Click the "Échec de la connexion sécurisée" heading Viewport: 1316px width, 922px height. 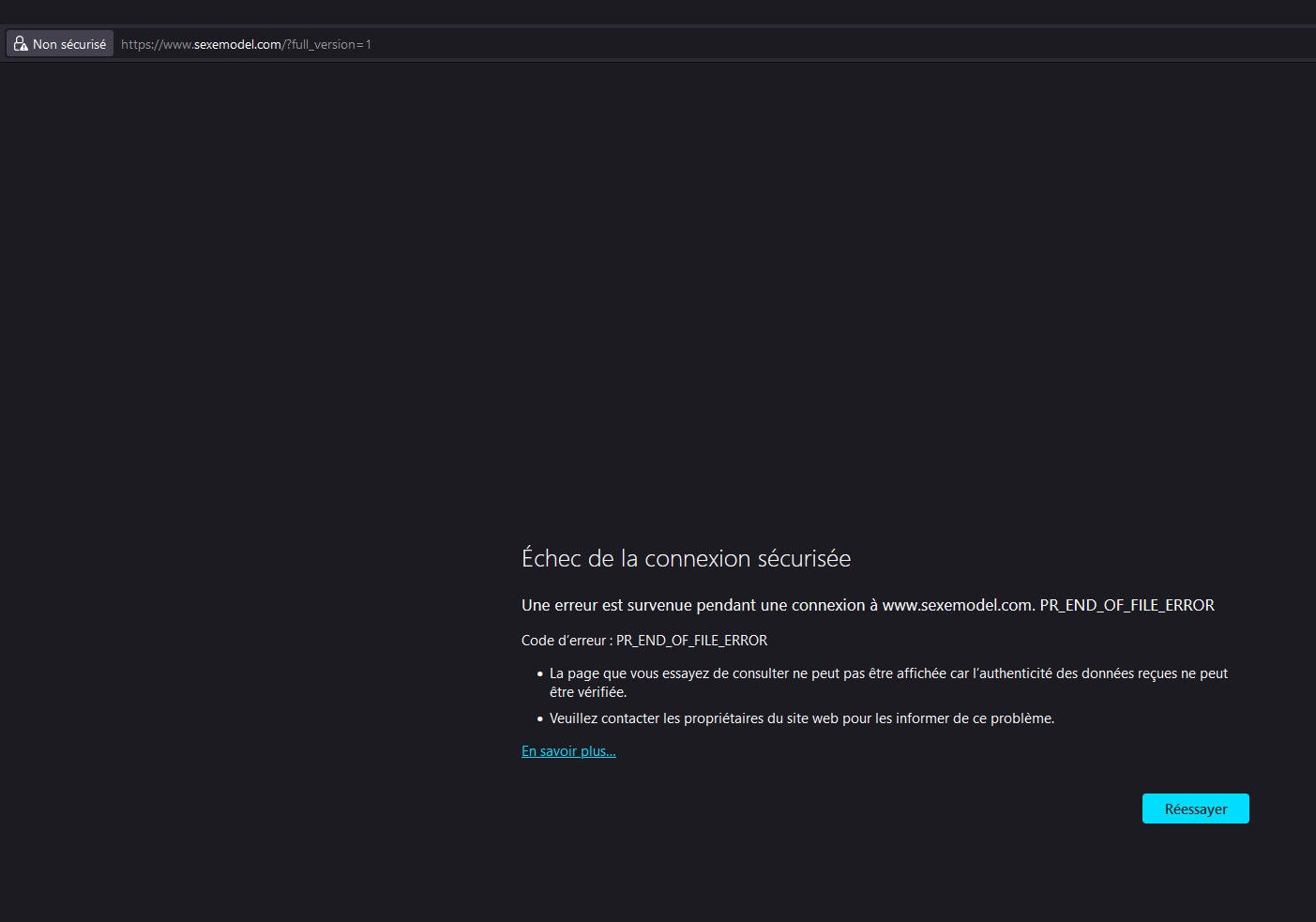pyautogui.click(x=686, y=559)
